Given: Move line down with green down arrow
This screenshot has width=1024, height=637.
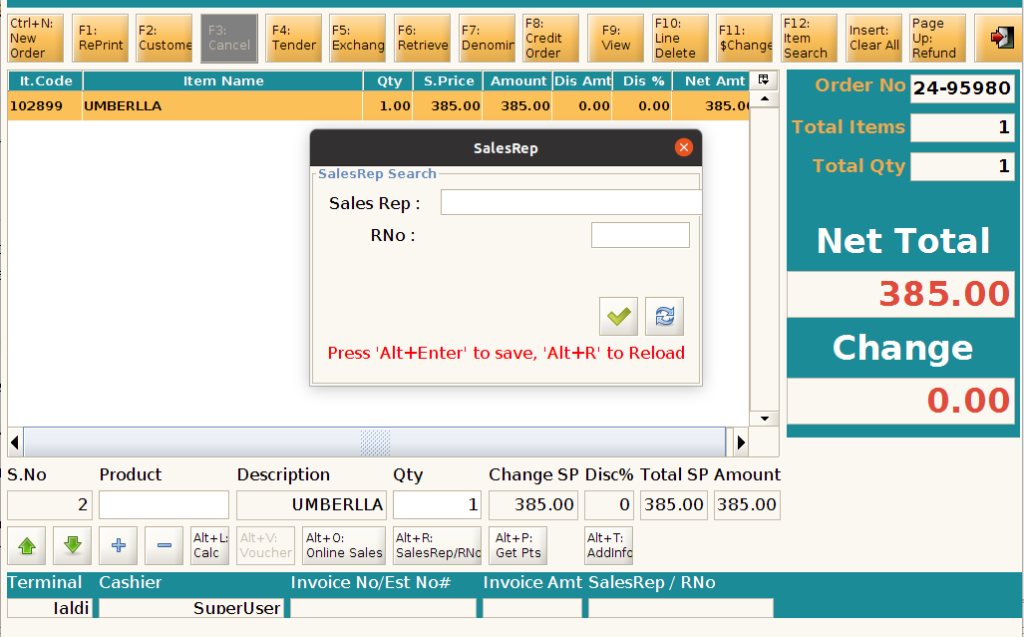Looking at the screenshot, I should click(x=72, y=546).
